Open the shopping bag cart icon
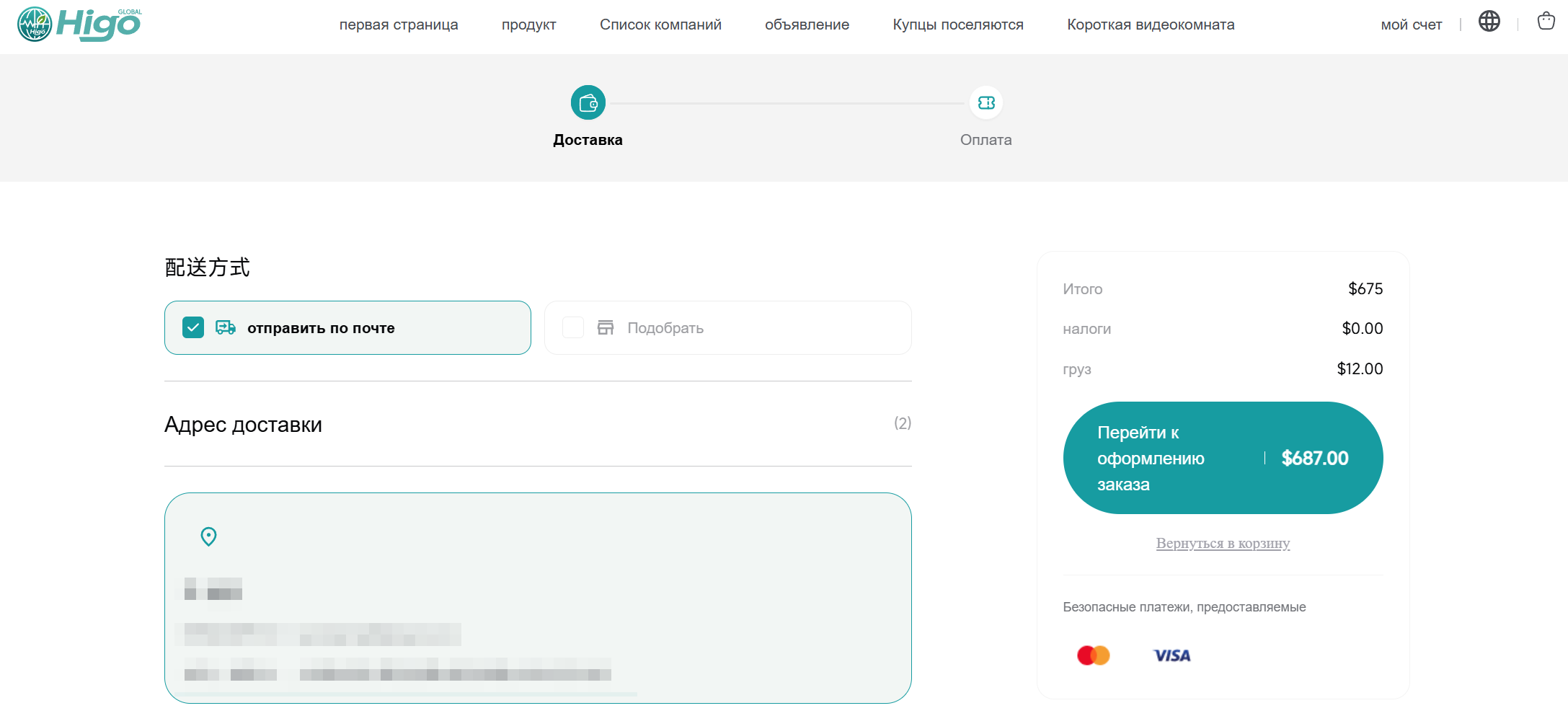Image resolution: width=1568 pixels, height=716 pixels. (1546, 21)
